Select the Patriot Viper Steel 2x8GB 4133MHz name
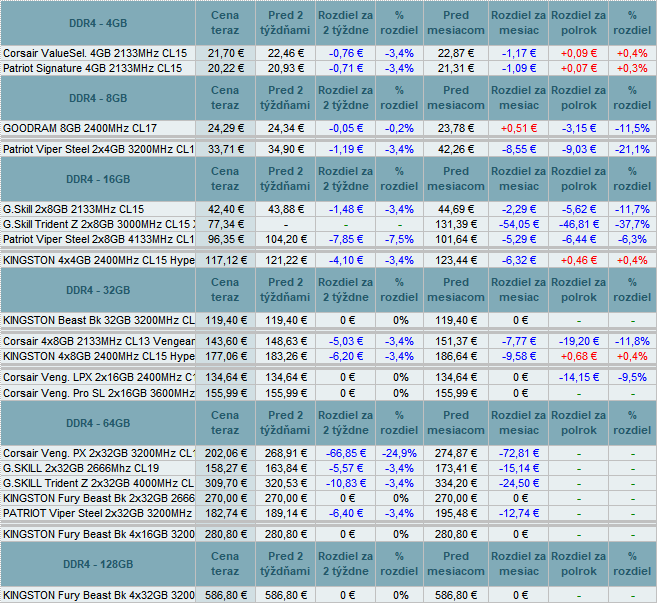Viewport: 657px width, 603px height. pos(98,239)
